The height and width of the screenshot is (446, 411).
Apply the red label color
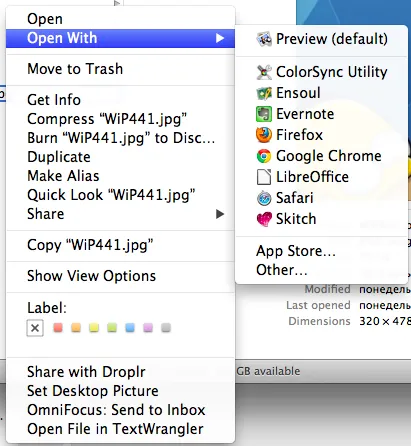point(58,328)
